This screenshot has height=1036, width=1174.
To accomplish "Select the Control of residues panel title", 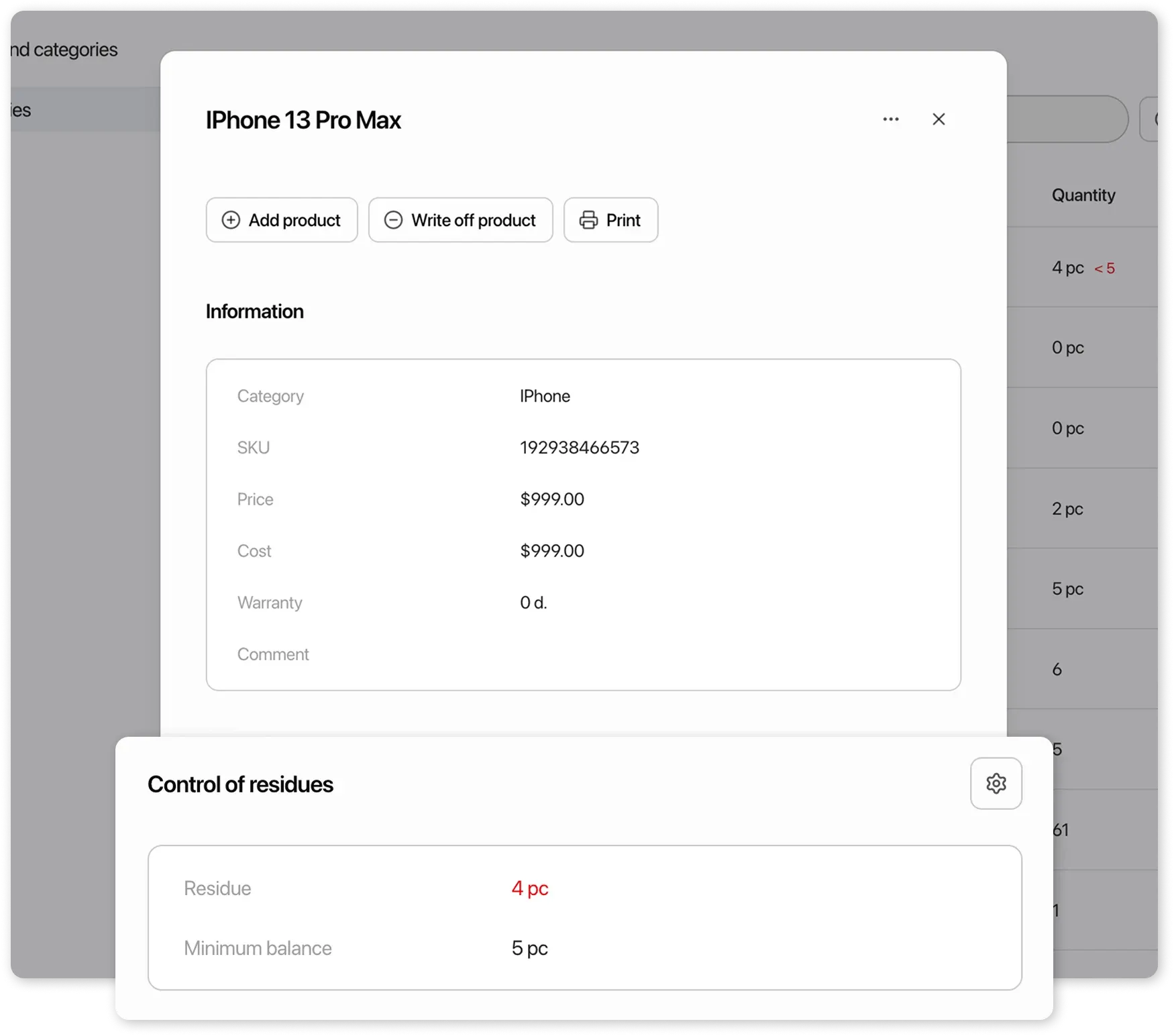I will (x=241, y=784).
